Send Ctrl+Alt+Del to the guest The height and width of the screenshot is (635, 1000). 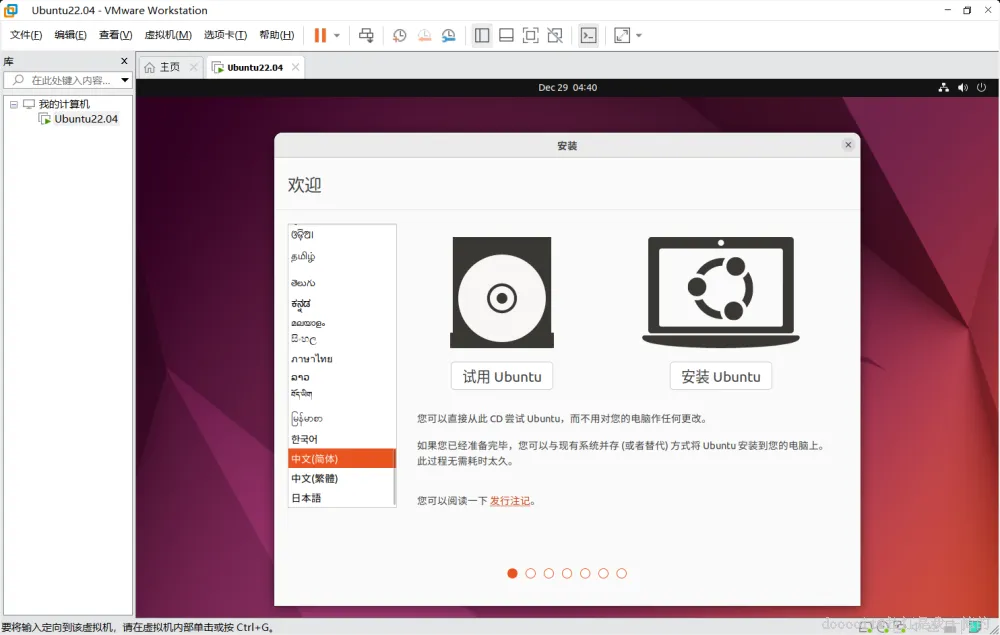(366, 35)
